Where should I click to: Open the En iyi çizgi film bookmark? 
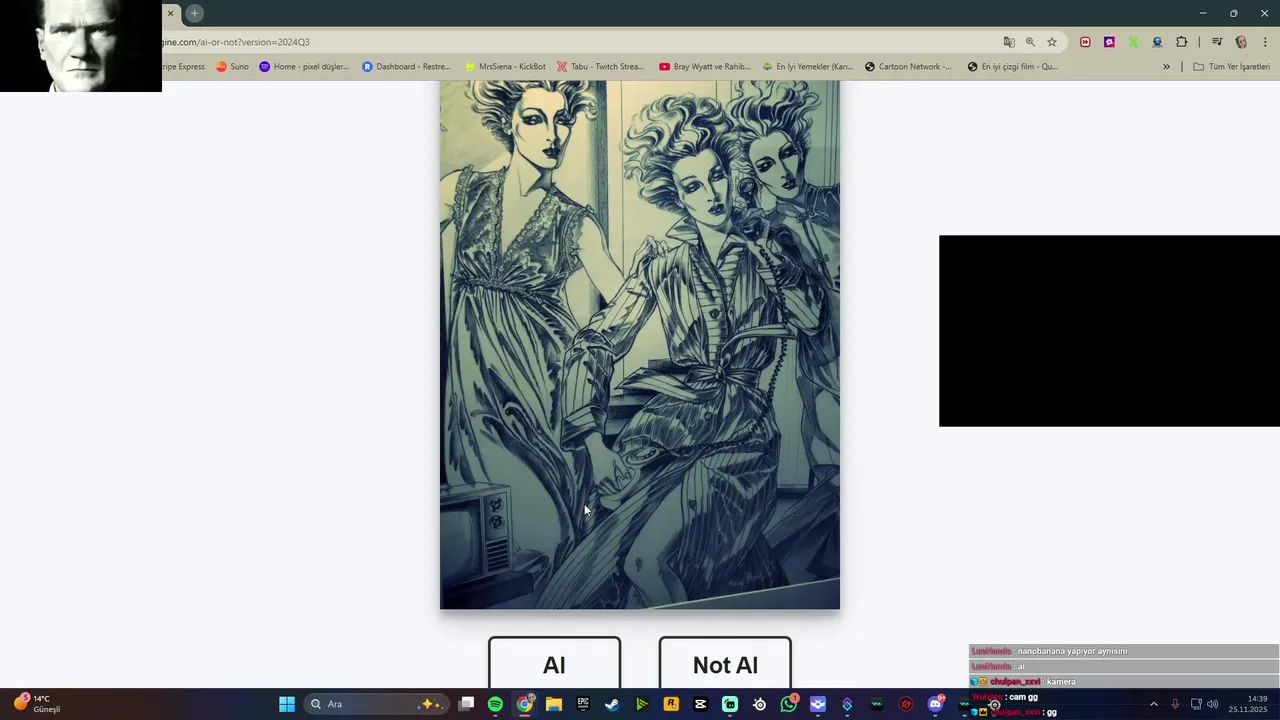(1012, 67)
